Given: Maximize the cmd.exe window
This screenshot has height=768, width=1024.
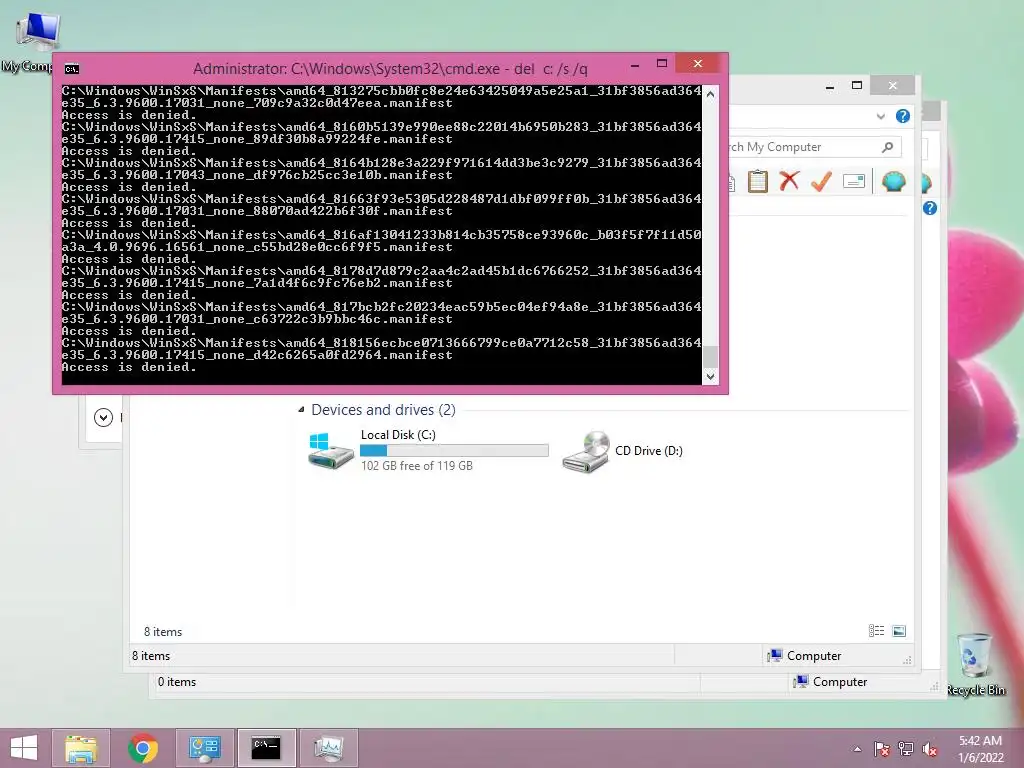Looking at the screenshot, I should pyautogui.click(x=662, y=63).
